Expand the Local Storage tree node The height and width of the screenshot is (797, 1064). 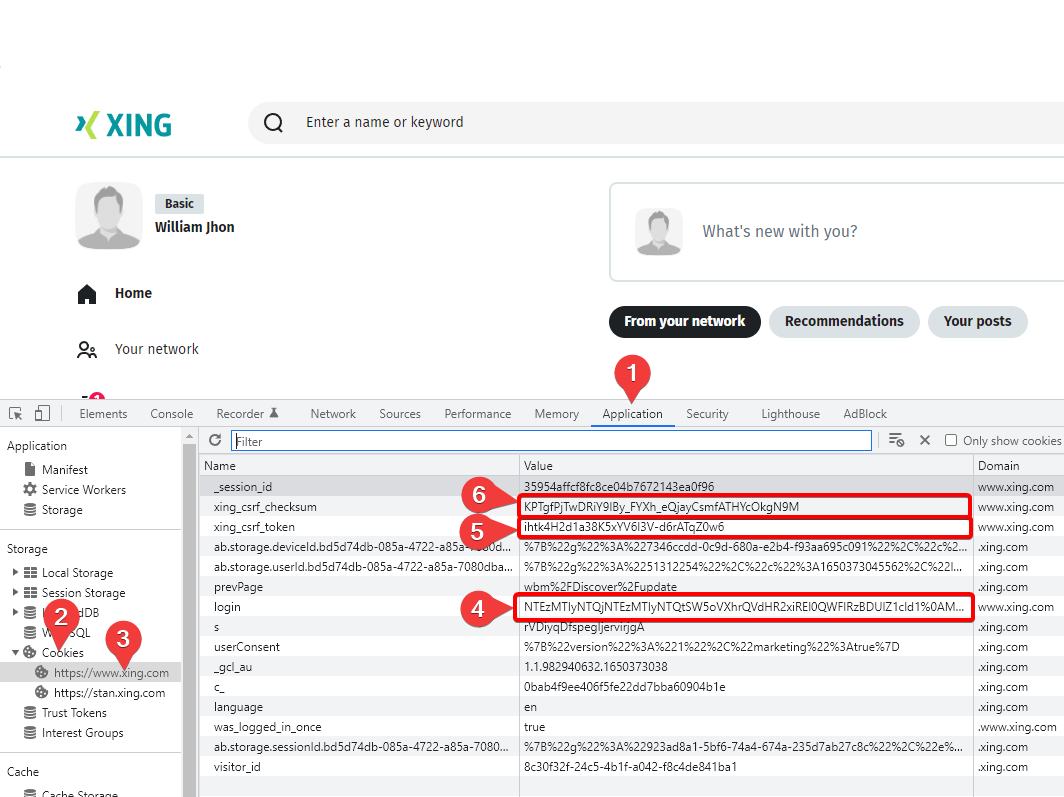(x=15, y=572)
